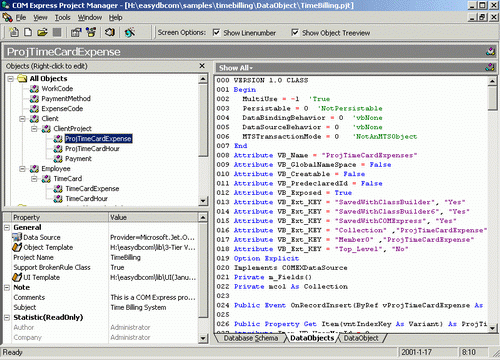Switch to the Database Schema tab
The width and height of the screenshot is (500, 360).
coord(251,338)
